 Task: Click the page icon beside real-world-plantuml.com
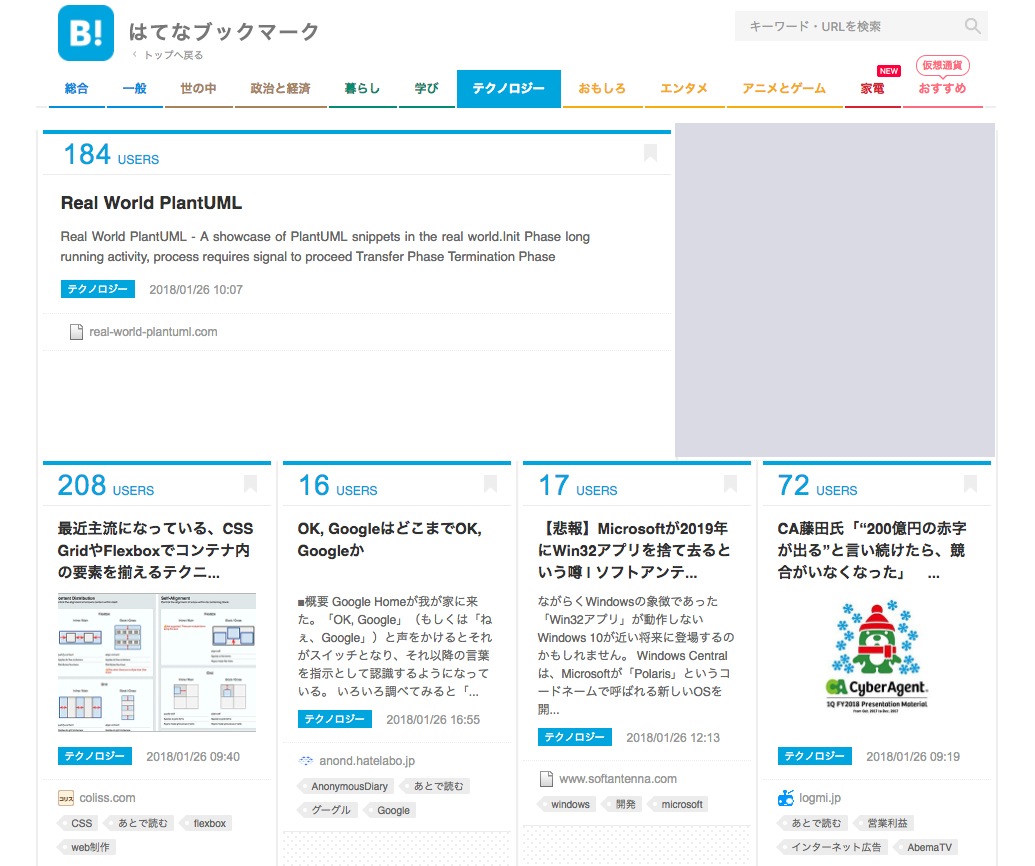pos(77,331)
